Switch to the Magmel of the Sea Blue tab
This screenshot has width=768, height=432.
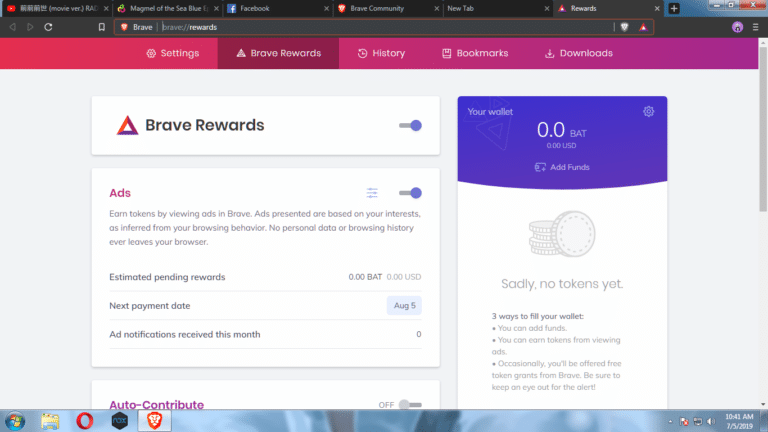(x=168, y=8)
